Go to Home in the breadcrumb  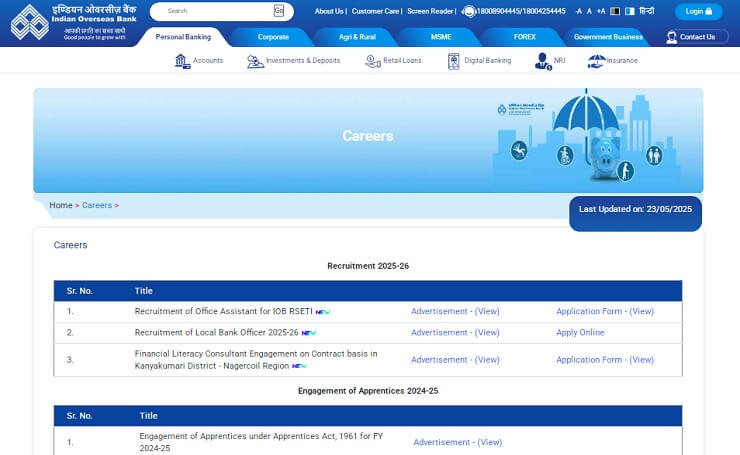(61, 205)
